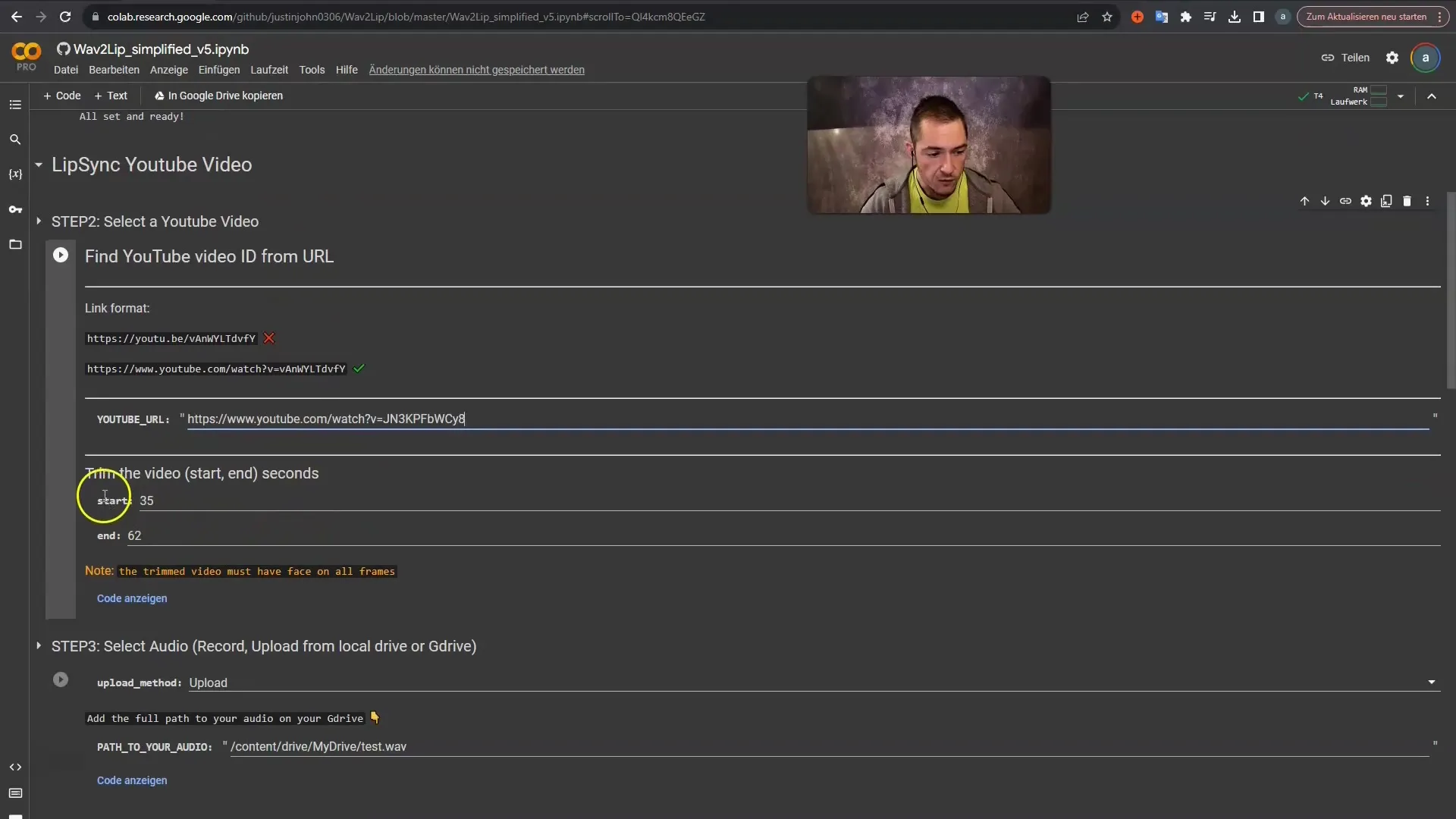Go back in browser history
This screenshot has height=819, width=1456.
17,17
